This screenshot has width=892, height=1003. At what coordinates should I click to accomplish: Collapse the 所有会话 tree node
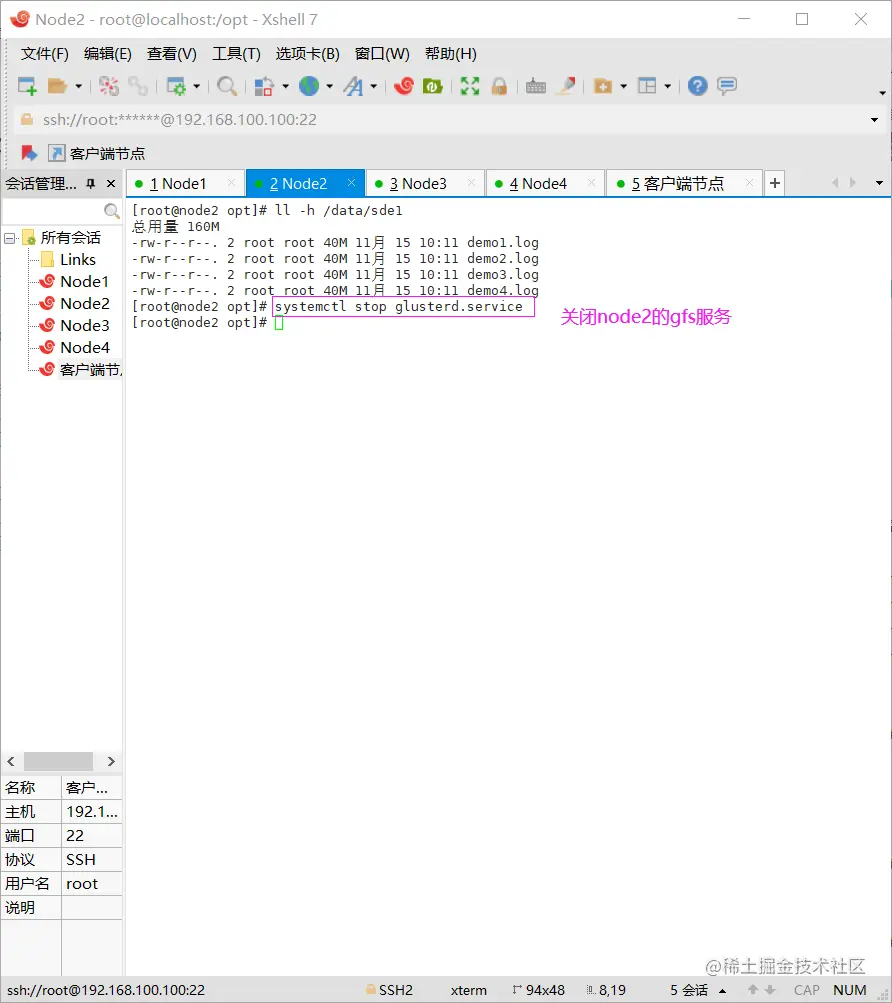(x=10, y=238)
